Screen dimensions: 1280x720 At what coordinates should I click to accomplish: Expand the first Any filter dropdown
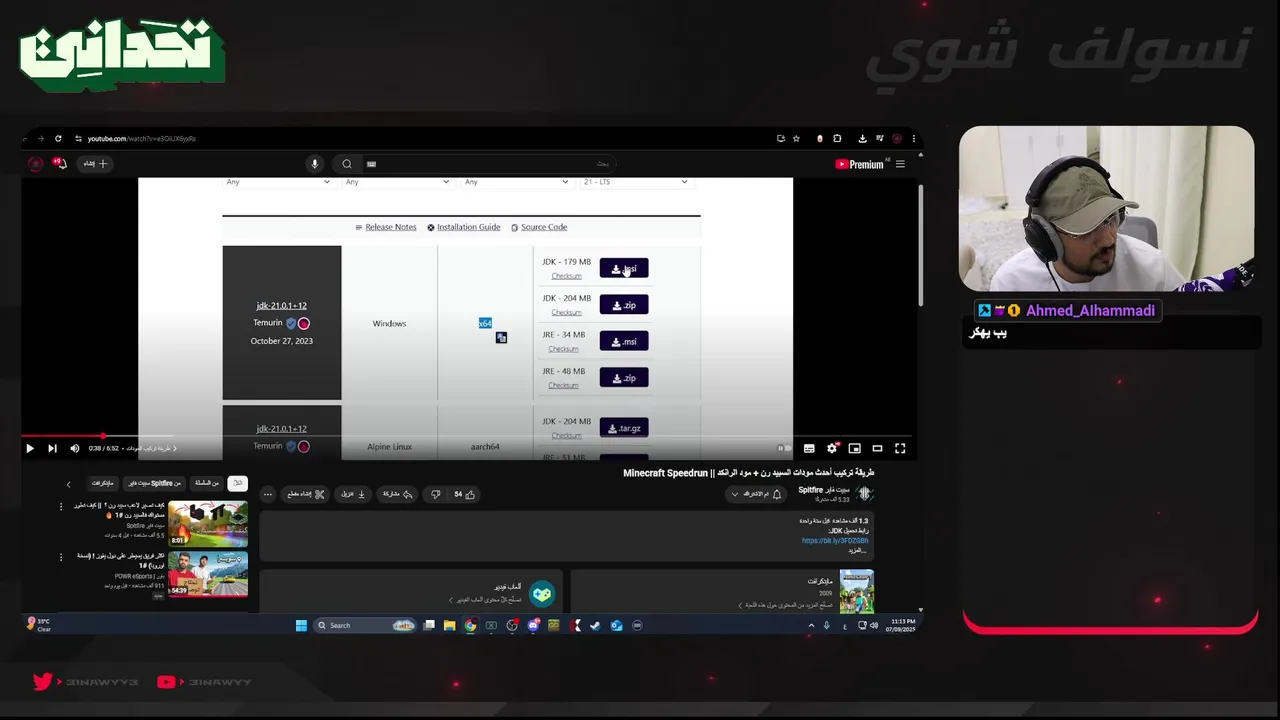(278, 182)
